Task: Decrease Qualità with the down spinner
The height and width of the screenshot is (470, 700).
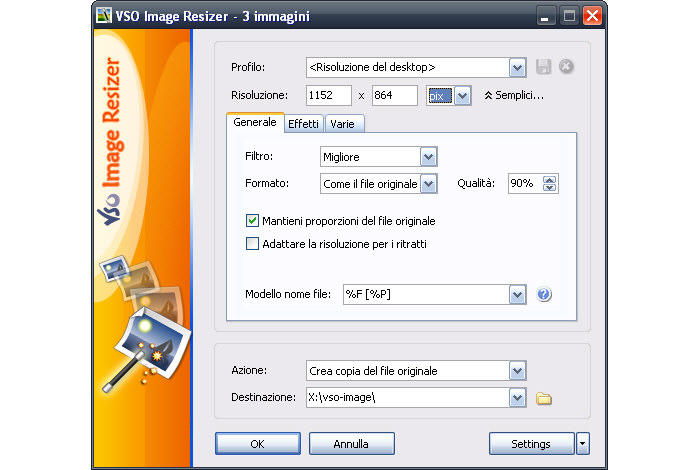Action: pos(550,187)
